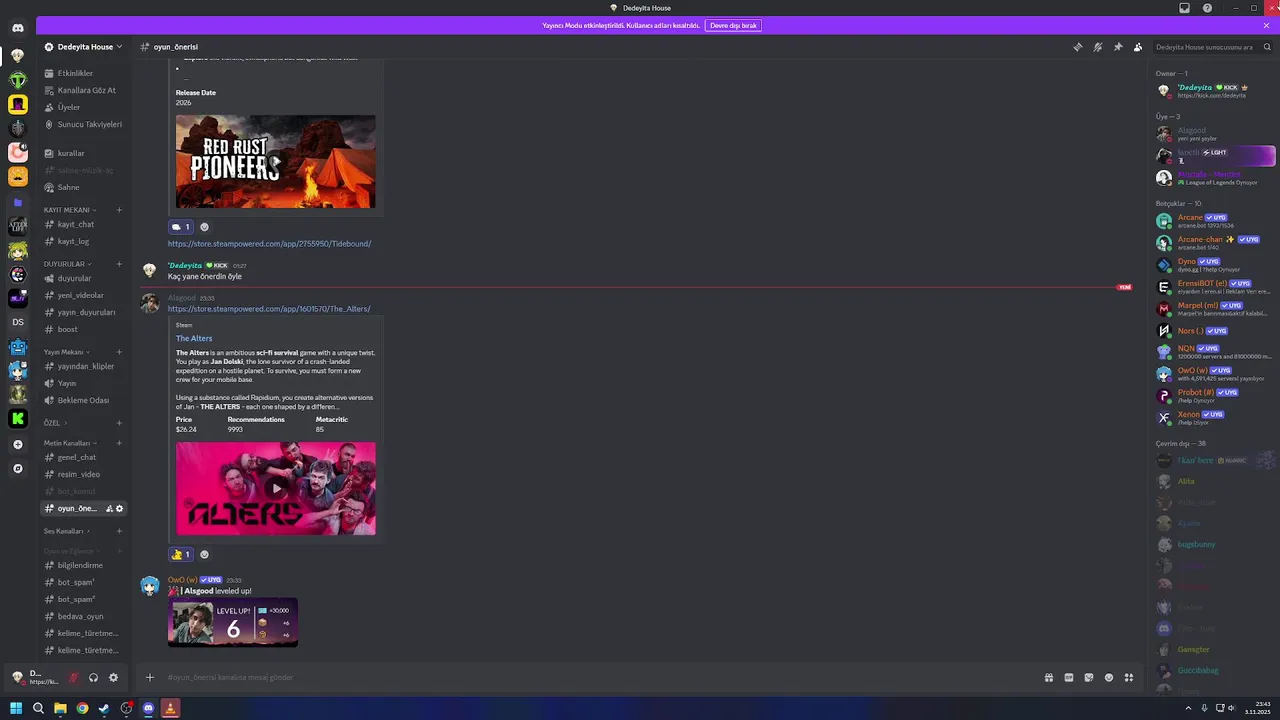Image resolution: width=1280 pixels, height=720 pixels.
Task: Expand the ÖZEL category
Action: point(55,423)
